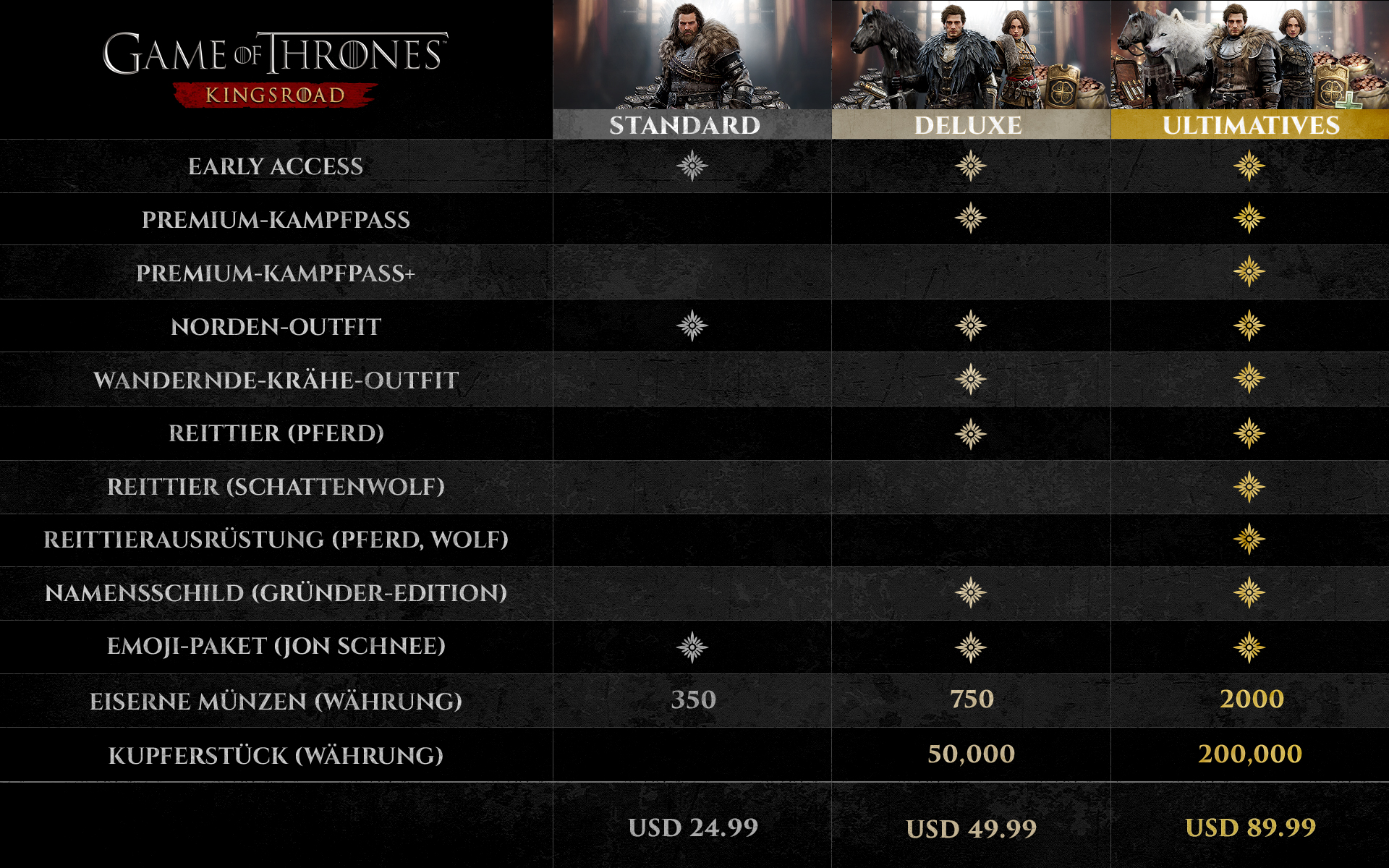Click the Deluxe Wandernde-Krähe-Outfit star icon

[x=970, y=378]
